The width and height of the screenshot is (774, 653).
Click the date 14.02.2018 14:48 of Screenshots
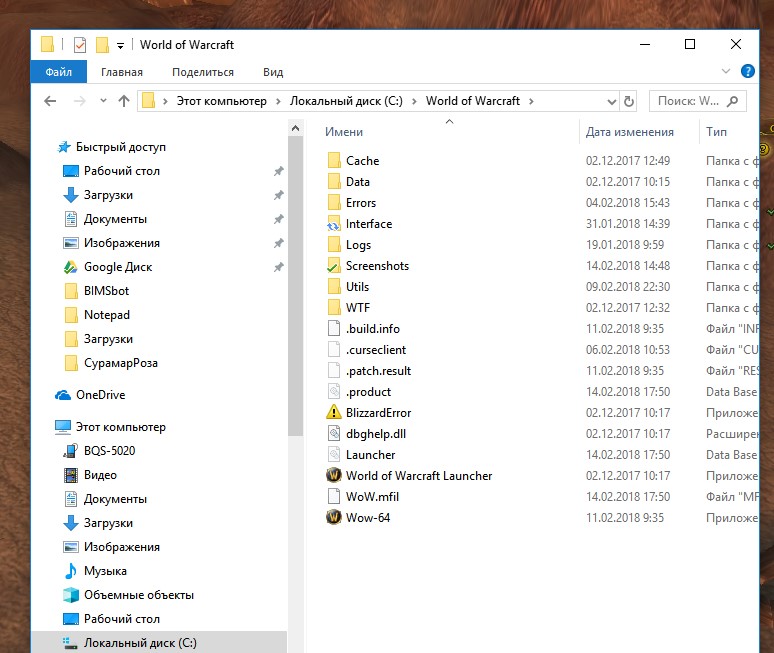pos(628,266)
